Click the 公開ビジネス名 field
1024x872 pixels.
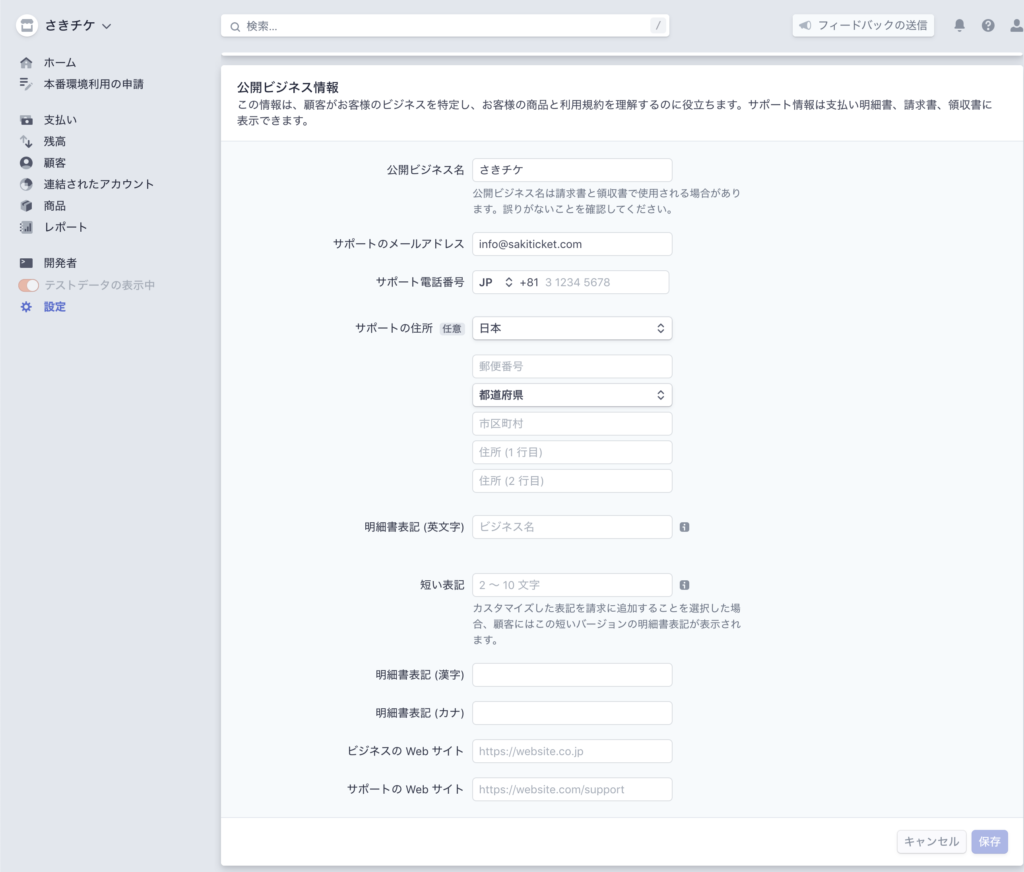click(x=572, y=170)
